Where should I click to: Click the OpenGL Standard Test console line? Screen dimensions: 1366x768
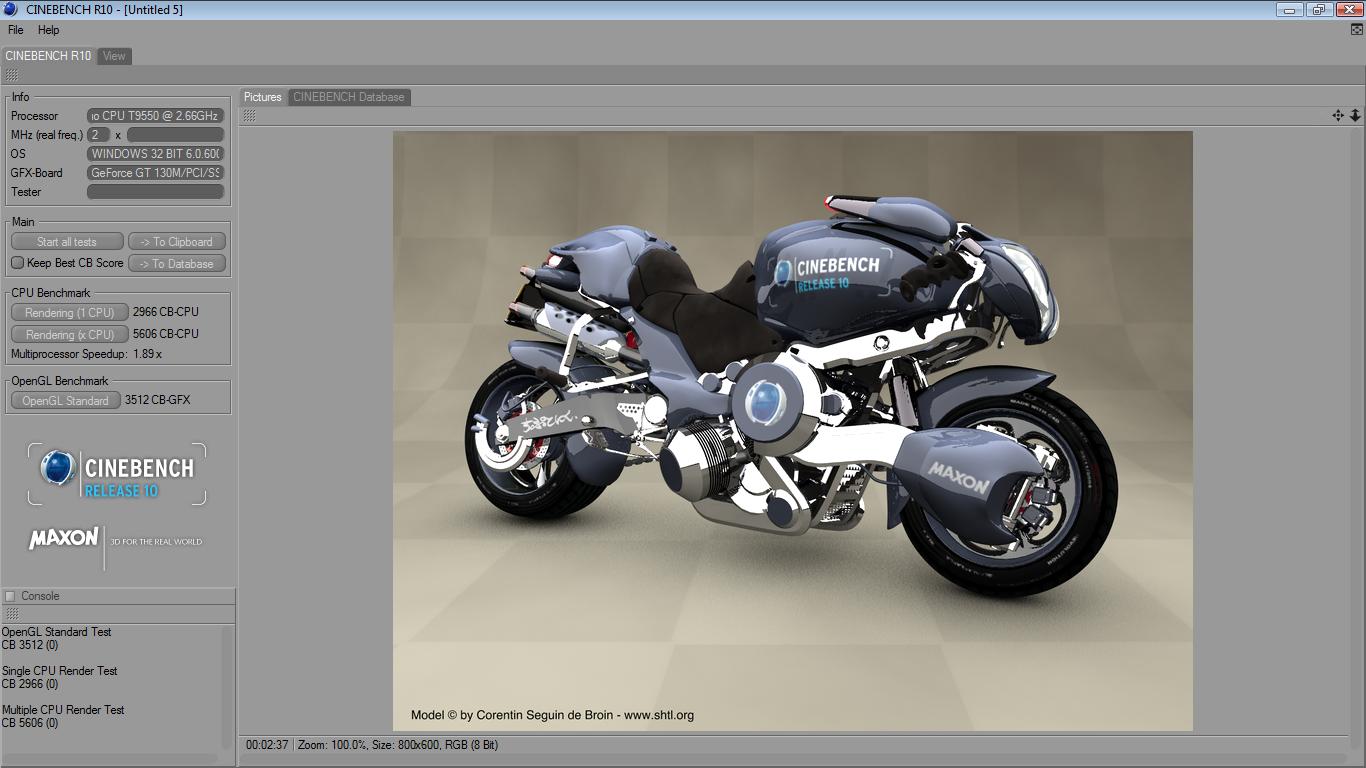coord(57,632)
